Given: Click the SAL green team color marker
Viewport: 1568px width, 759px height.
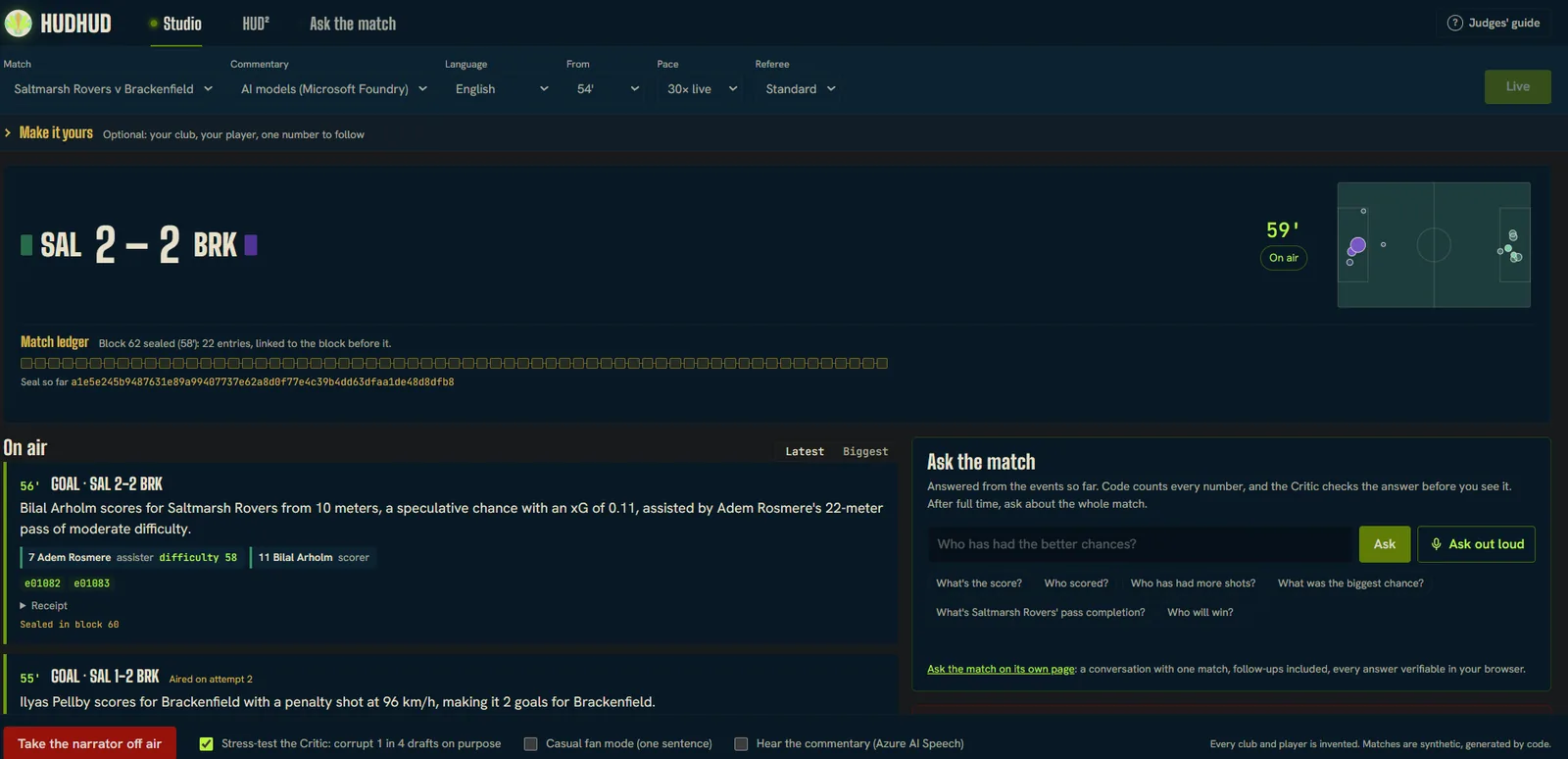Looking at the screenshot, I should pyautogui.click(x=26, y=244).
